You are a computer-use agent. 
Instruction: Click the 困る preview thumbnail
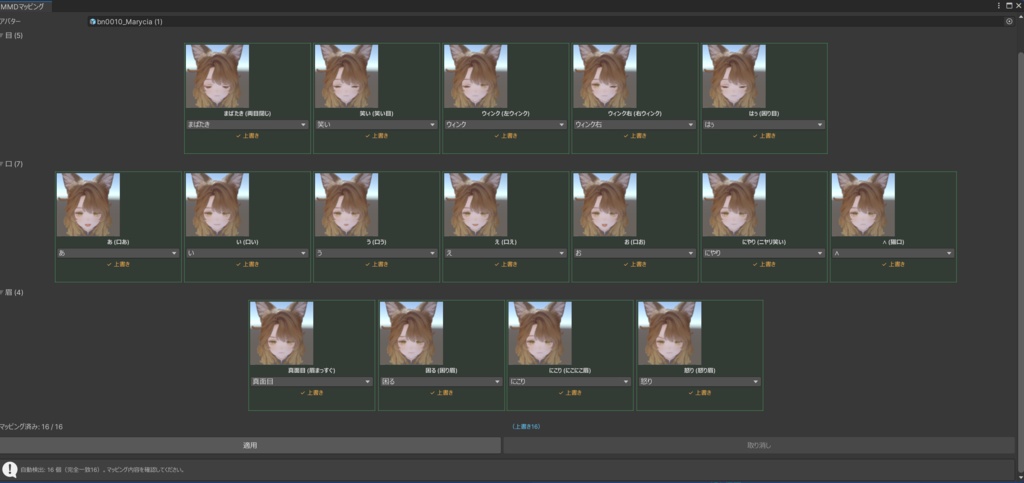pos(411,333)
